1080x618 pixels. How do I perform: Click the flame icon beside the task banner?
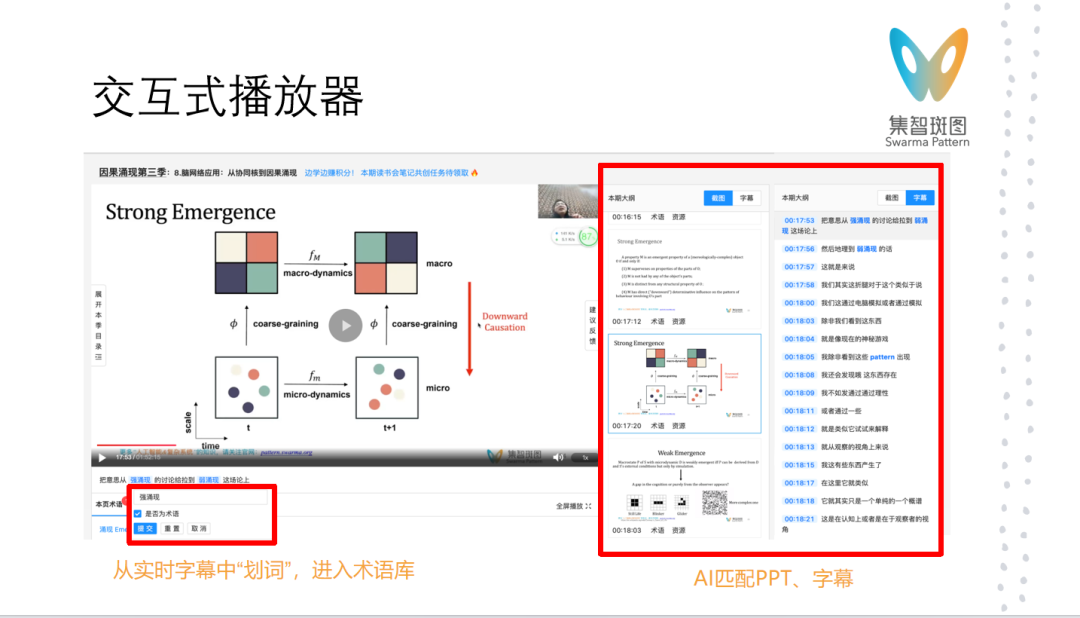pyautogui.click(x=474, y=172)
